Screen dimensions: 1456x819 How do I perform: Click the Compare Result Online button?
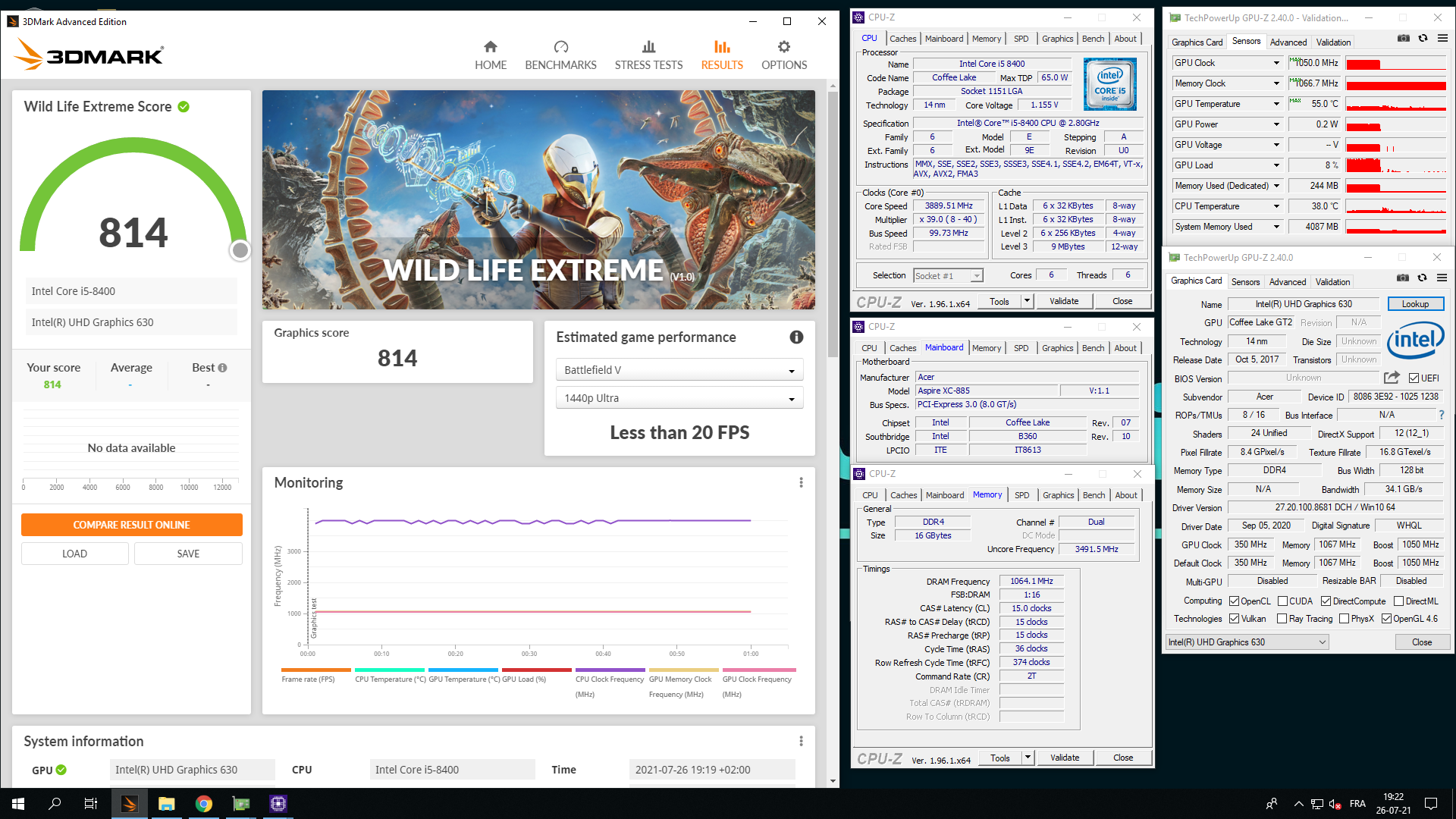pos(132,525)
